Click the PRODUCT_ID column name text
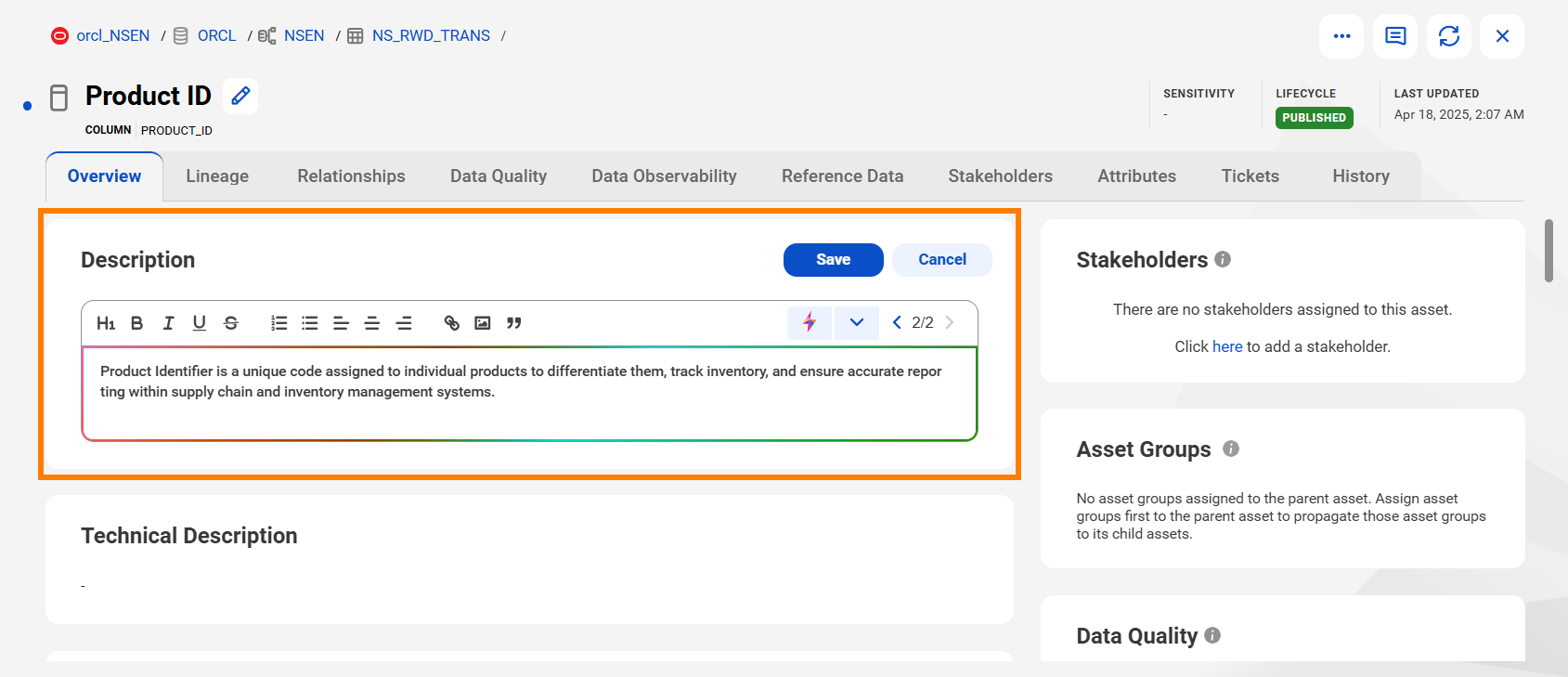 point(176,130)
